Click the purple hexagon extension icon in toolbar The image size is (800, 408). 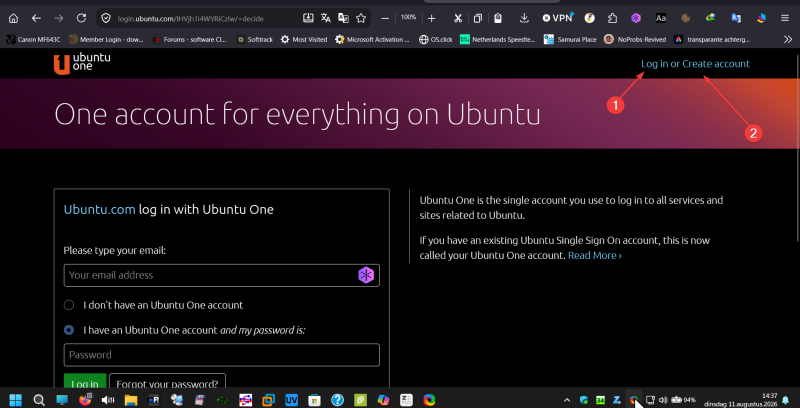(636, 18)
